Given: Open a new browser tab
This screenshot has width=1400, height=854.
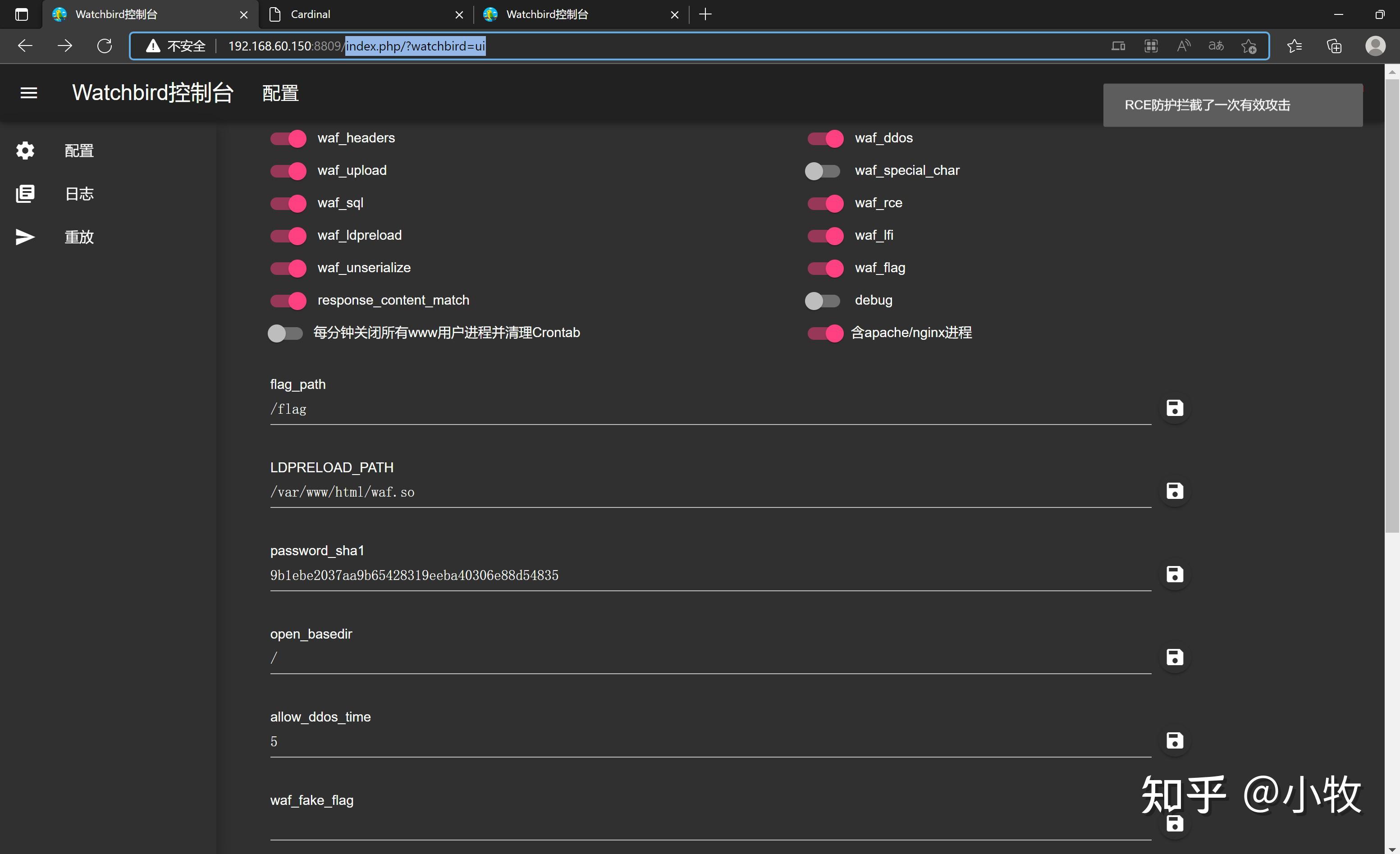Looking at the screenshot, I should click(705, 14).
